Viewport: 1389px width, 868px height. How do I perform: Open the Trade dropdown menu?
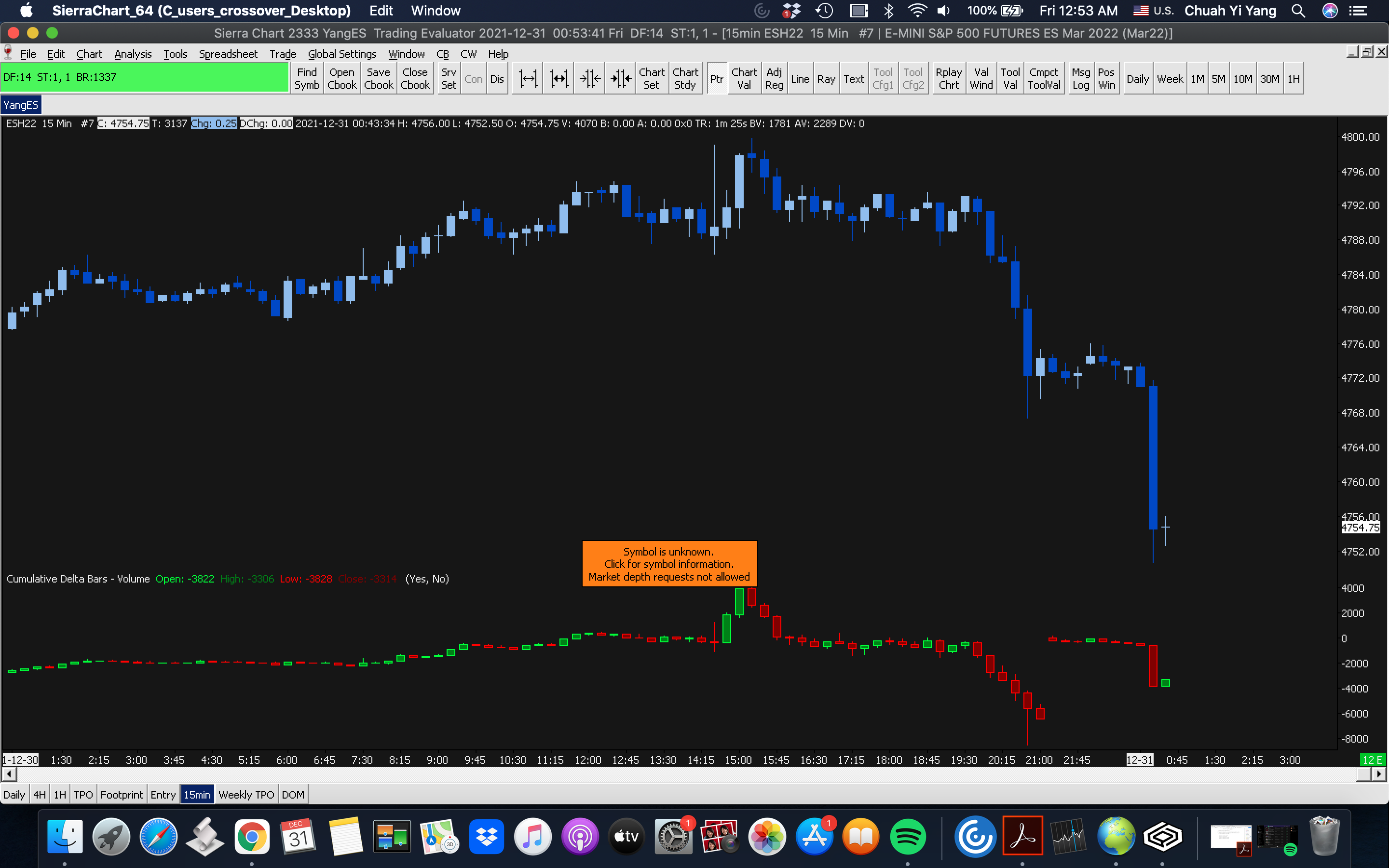[283, 54]
